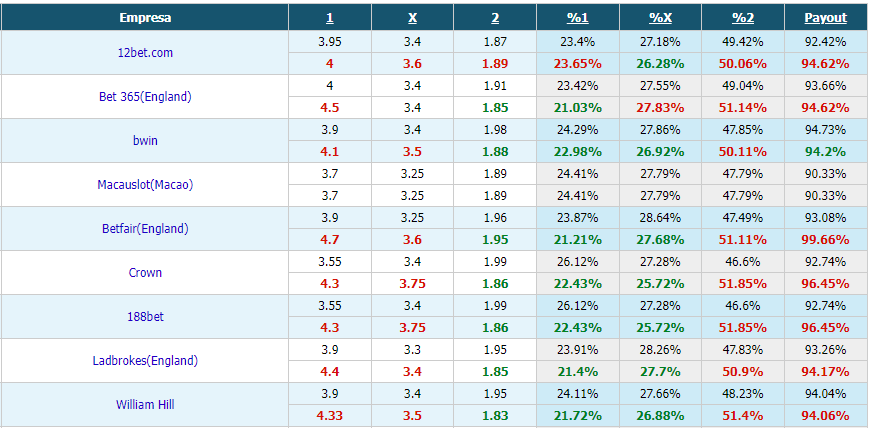Image resolution: width=870 pixels, height=428 pixels.
Task: Sort by the %1 column header
Action: pyautogui.click(x=578, y=18)
